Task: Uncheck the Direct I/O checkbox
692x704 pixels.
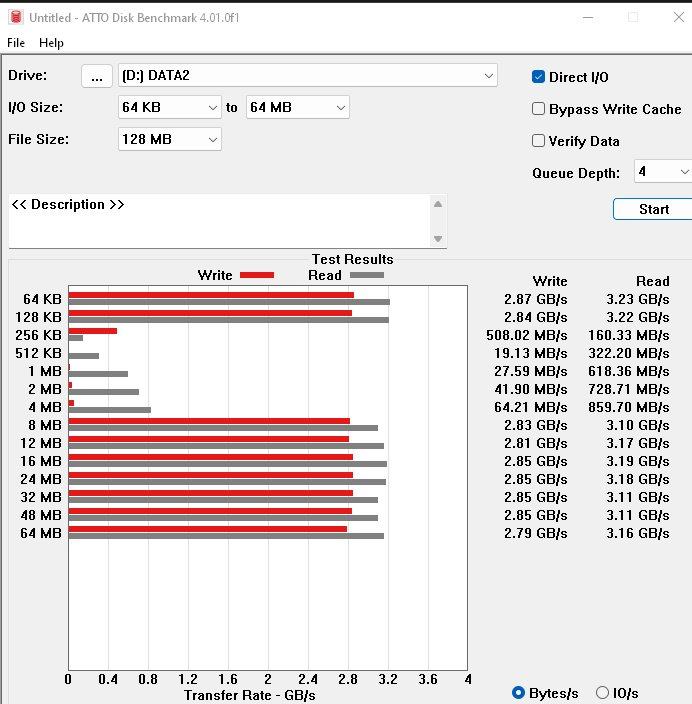Action: click(x=538, y=77)
